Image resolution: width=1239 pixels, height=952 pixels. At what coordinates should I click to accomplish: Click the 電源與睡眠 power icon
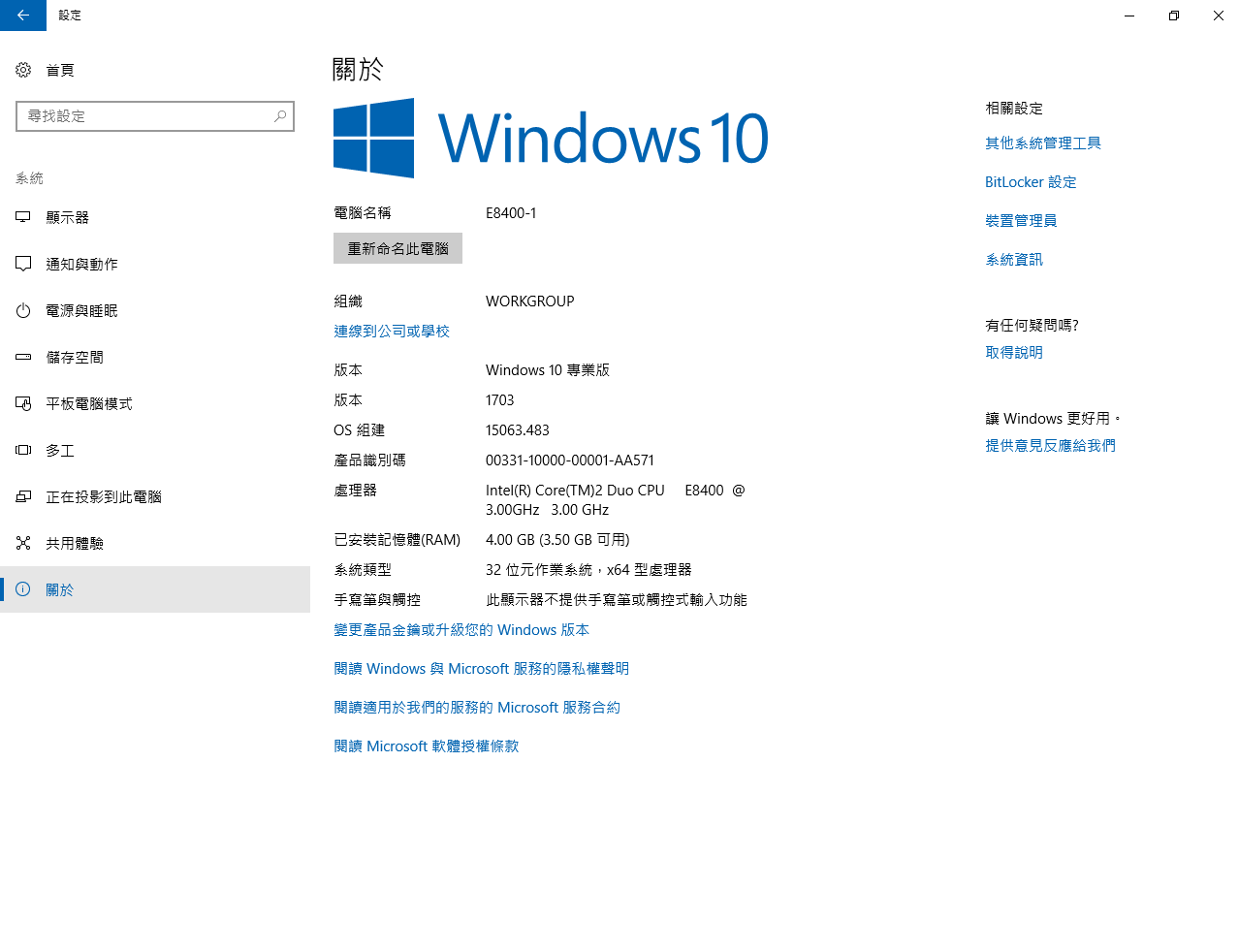point(23,310)
